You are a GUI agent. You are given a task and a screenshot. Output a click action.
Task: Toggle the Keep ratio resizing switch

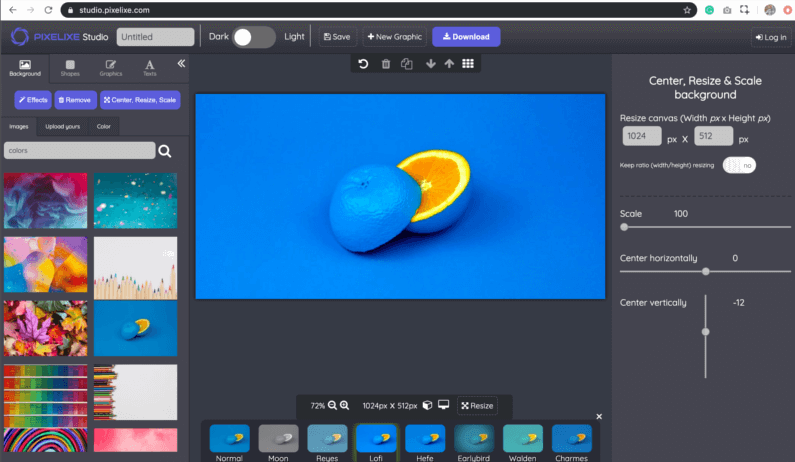coord(739,165)
